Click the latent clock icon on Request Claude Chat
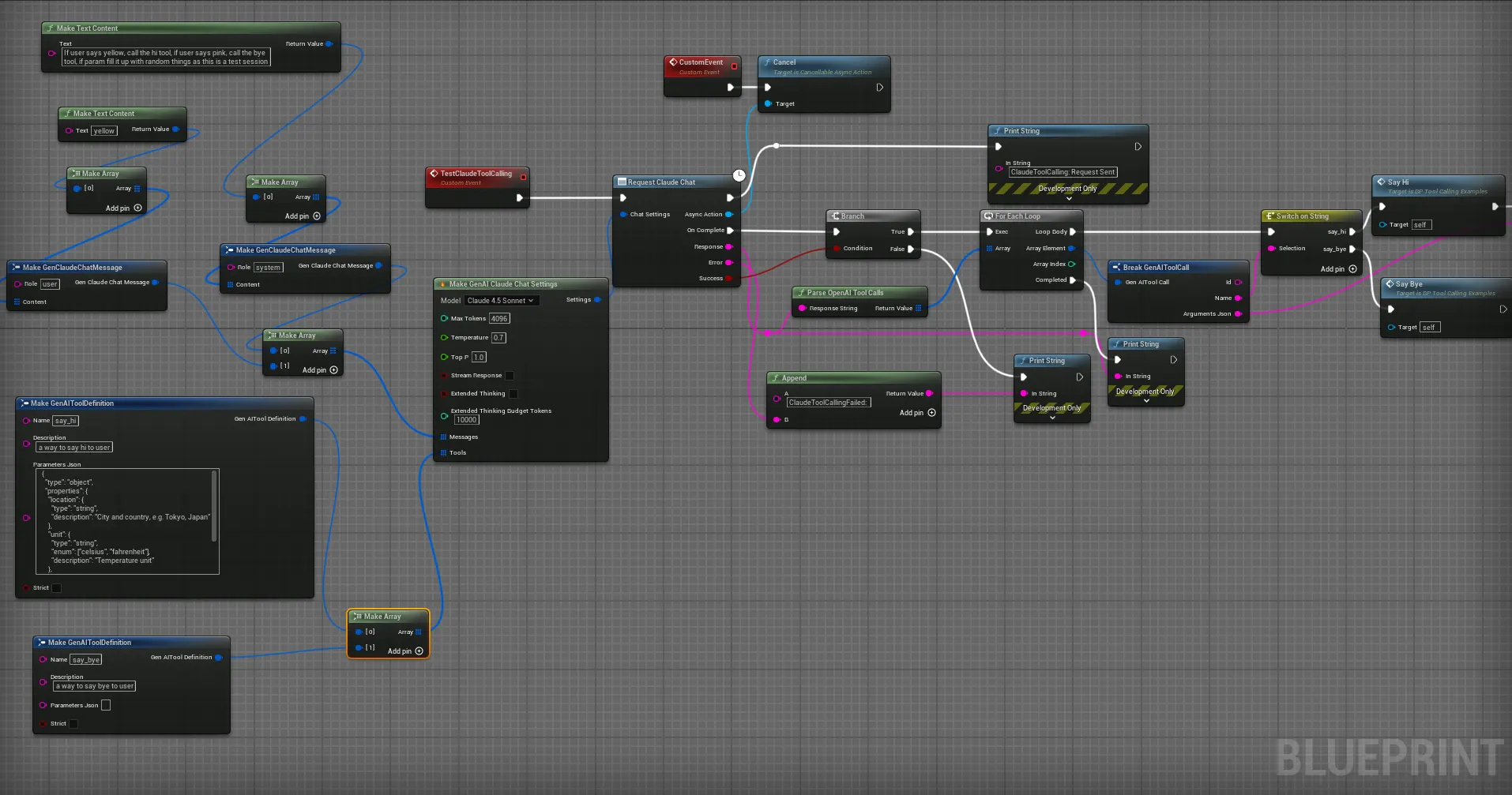1512x795 pixels. tap(739, 175)
